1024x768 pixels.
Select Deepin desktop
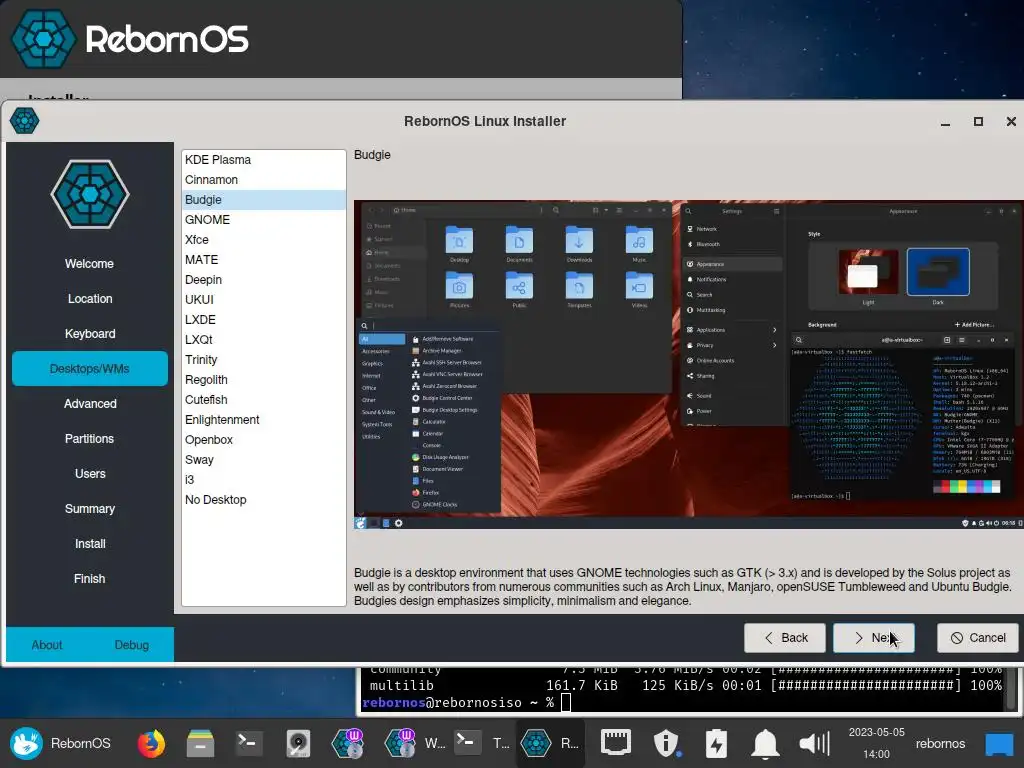pyautogui.click(x=263, y=280)
